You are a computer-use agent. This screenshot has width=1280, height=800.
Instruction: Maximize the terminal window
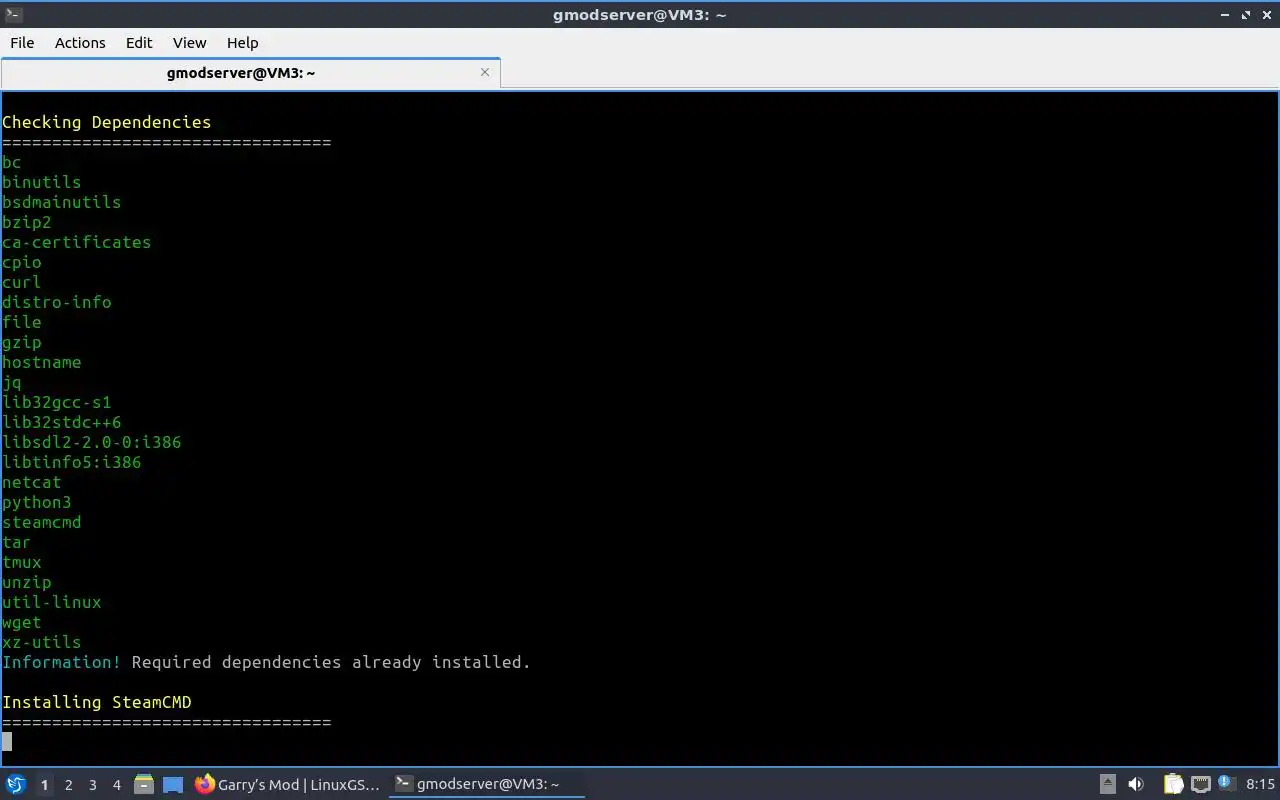1246,14
